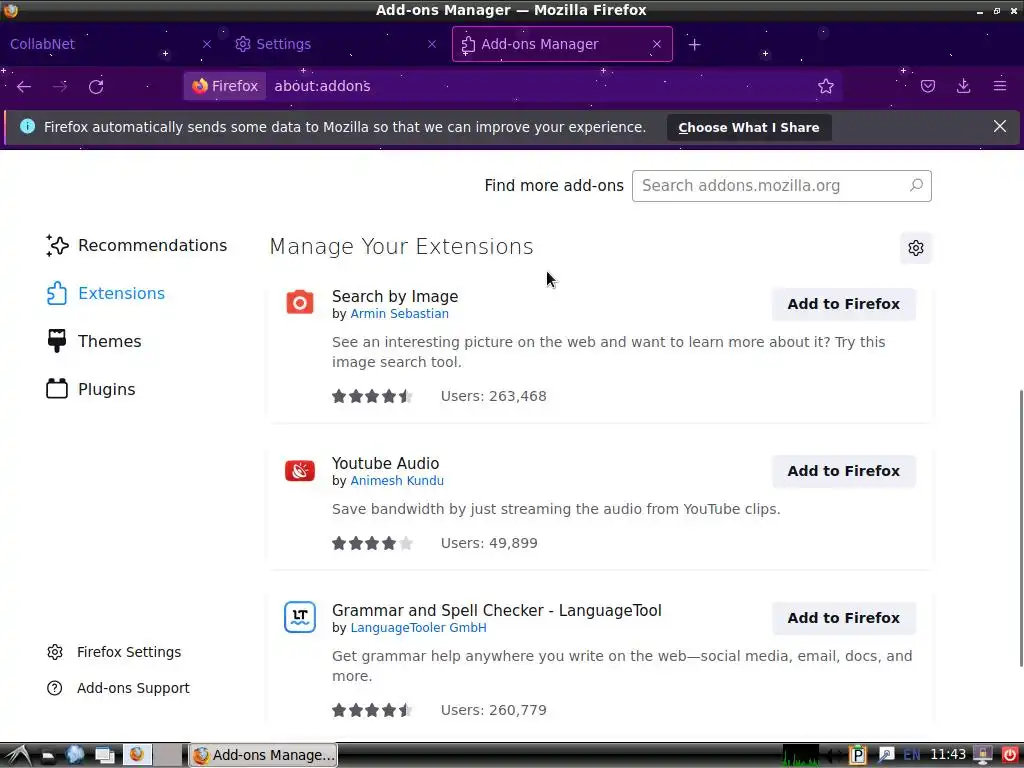Screen dimensions: 1024x768
Task: Open Firefox Settings from the sidebar
Action: [x=114, y=652]
